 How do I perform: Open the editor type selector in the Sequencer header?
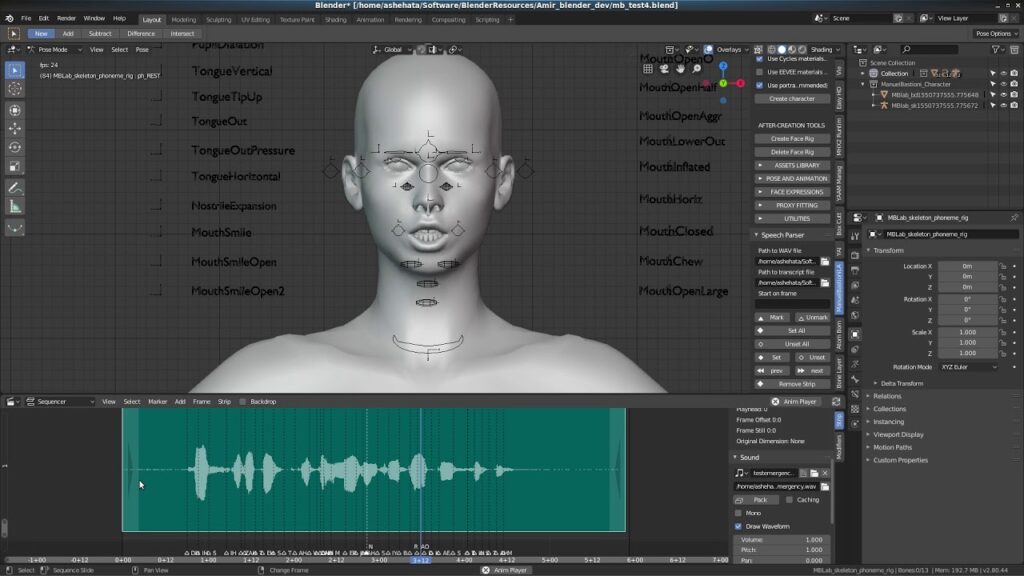point(10,401)
